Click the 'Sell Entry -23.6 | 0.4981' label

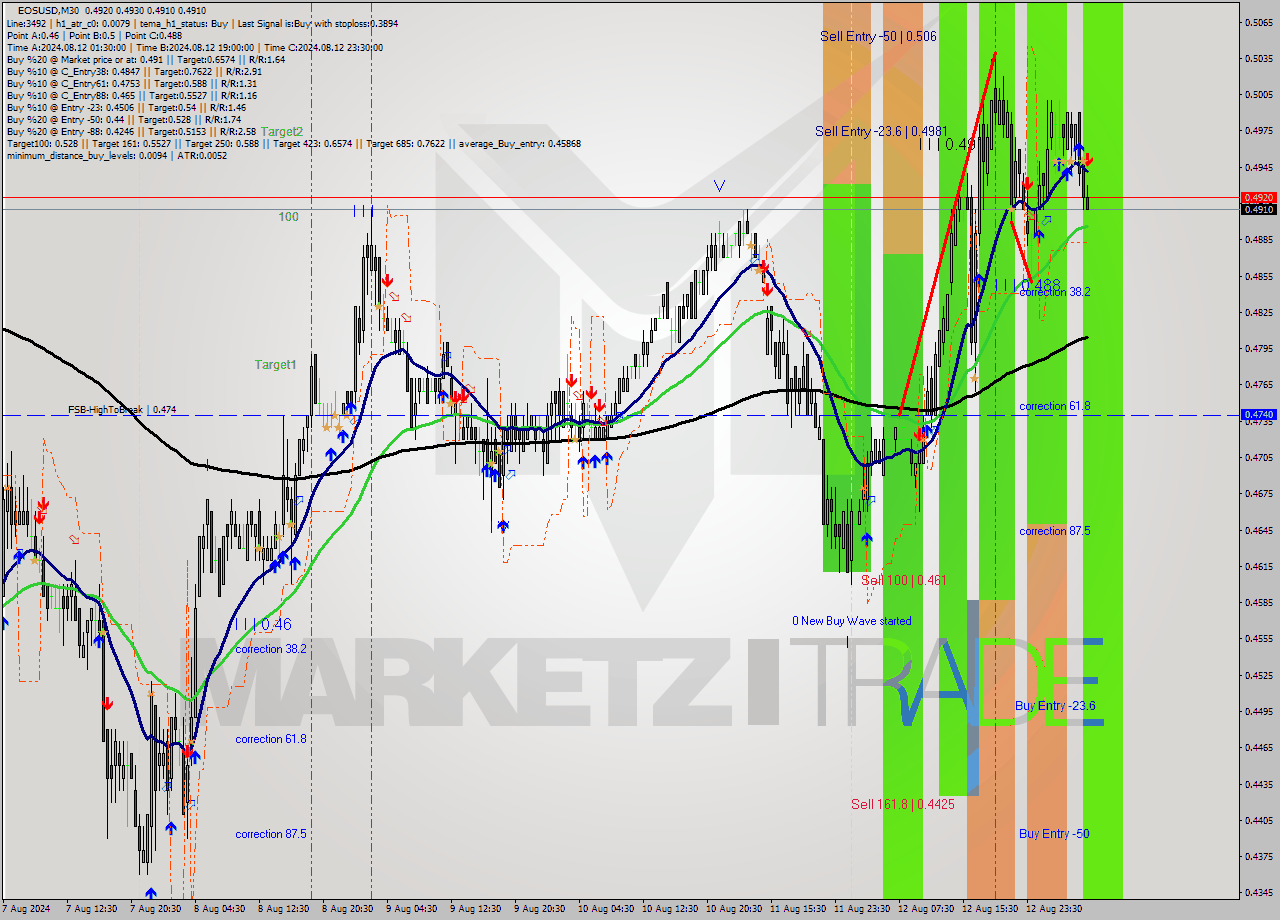[879, 131]
